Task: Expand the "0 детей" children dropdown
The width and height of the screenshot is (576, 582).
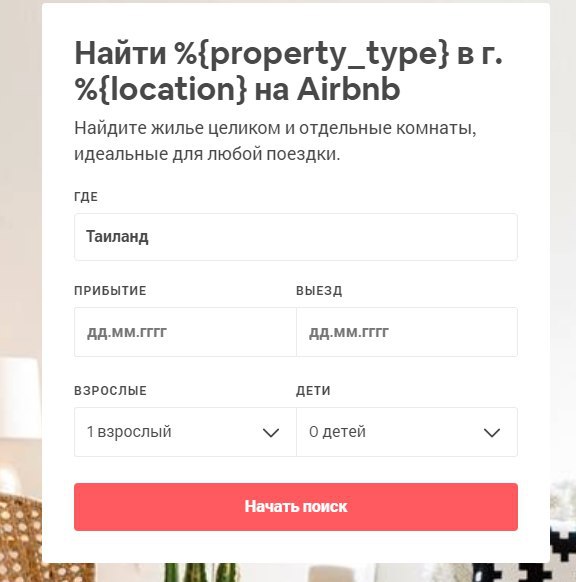Action: click(x=407, y=432)
